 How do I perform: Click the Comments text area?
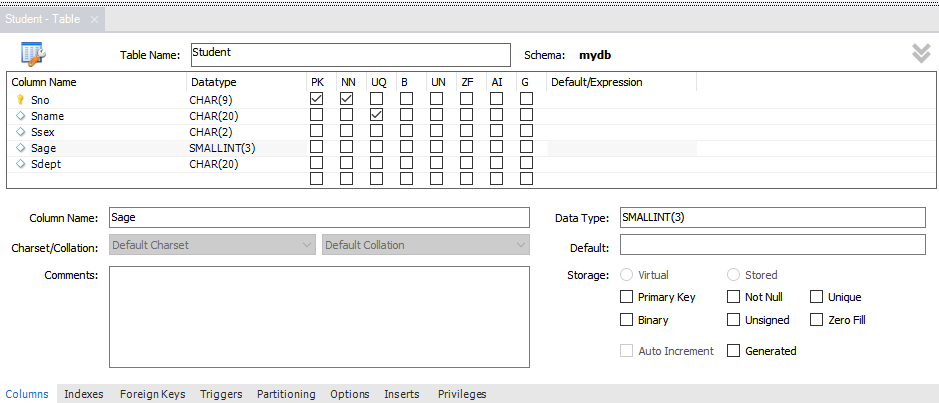[x=319, y=316]
